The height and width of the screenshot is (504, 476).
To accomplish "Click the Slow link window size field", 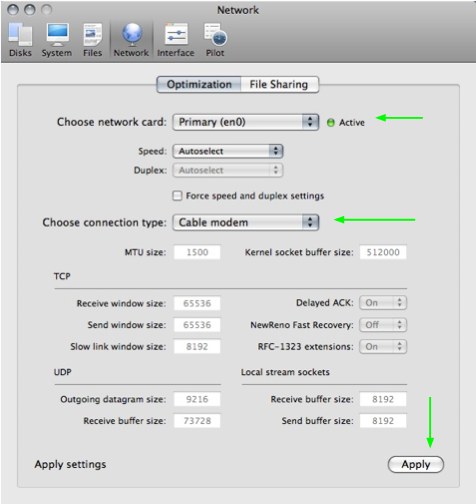I will (x=197, y=347).
